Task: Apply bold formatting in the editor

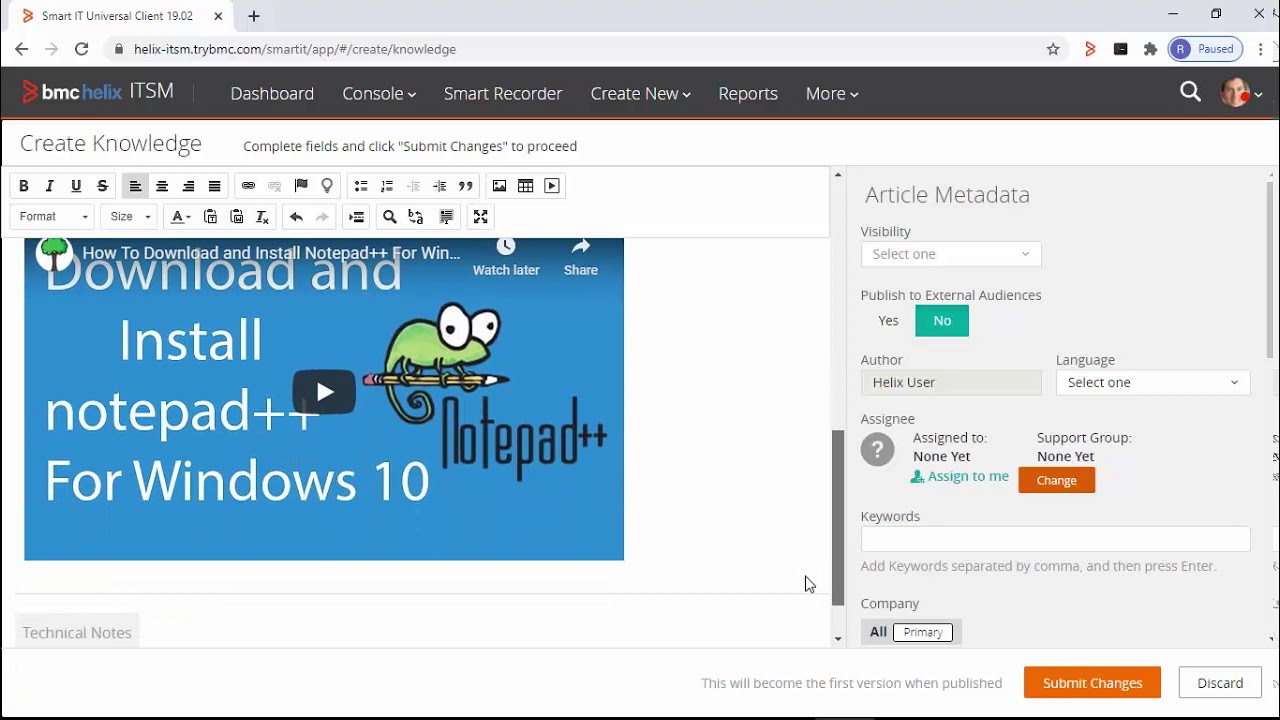Action: 23,186
